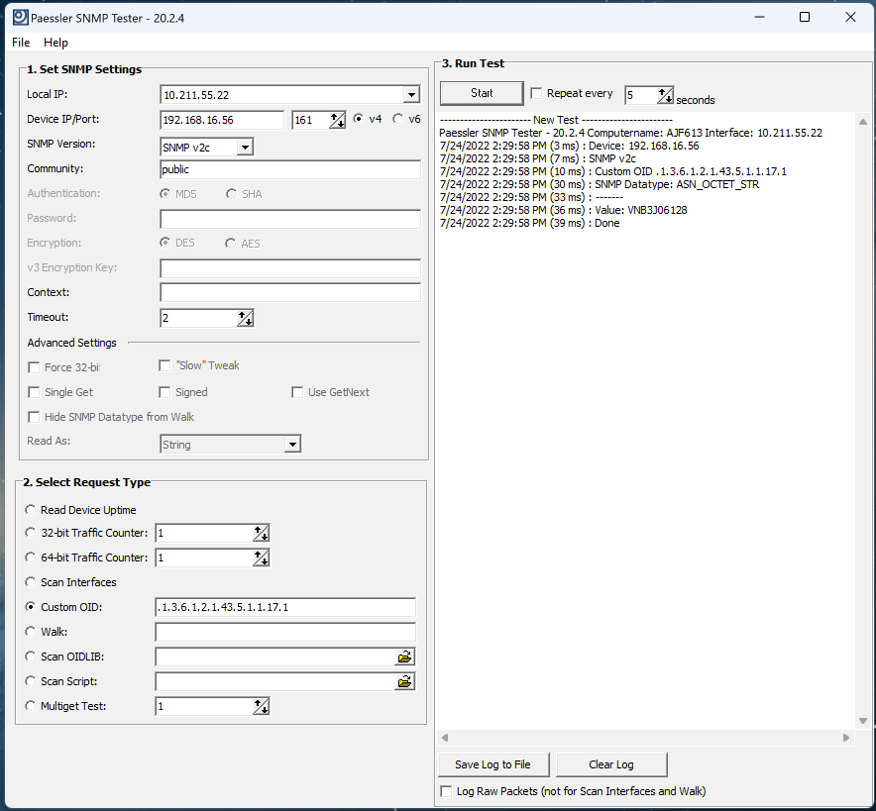Viewport: 876px width, 811px height.
Task: Click the Clear Log button
Action: 611,765
